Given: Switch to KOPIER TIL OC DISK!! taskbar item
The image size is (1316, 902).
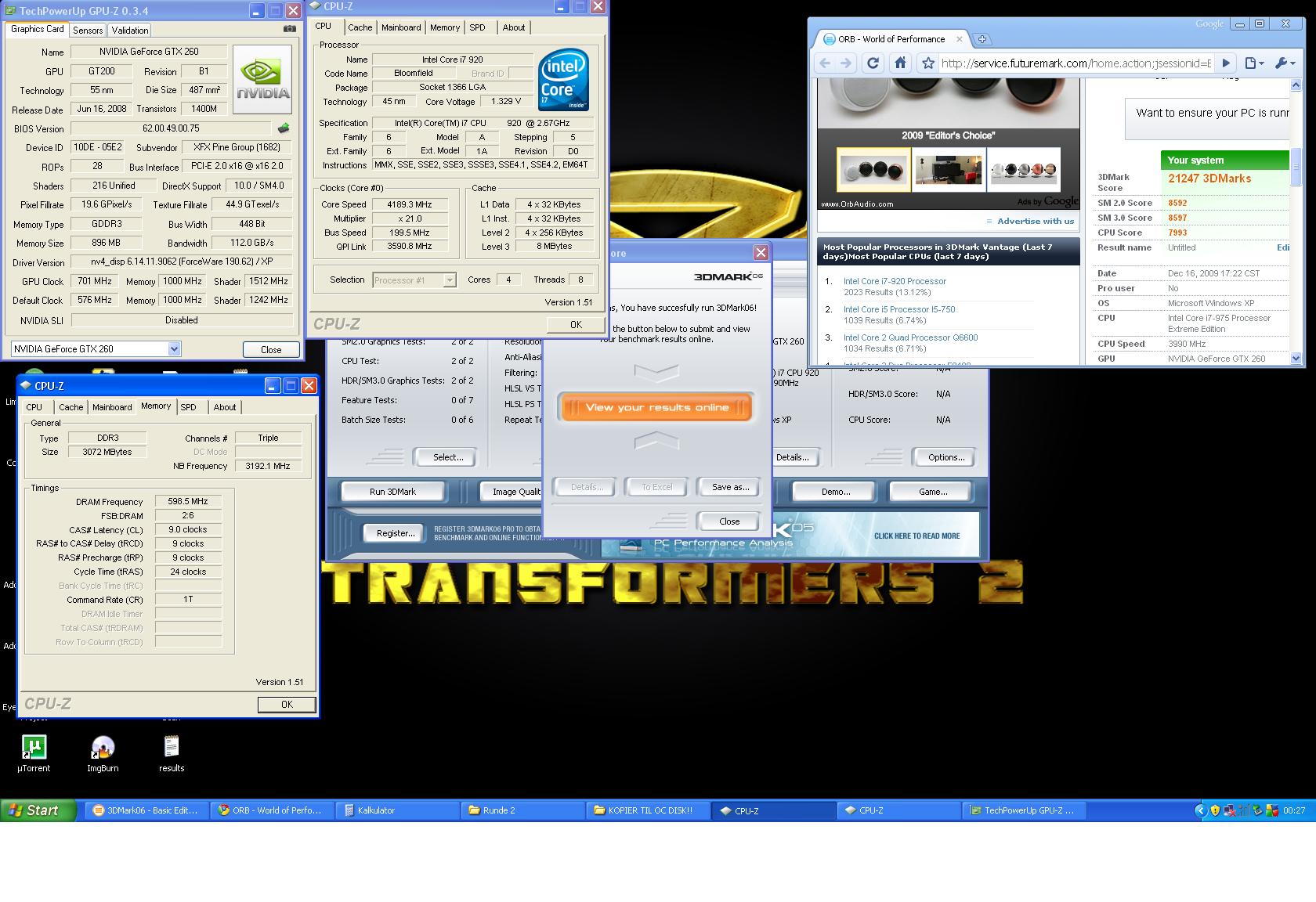Looking at the screenshot, I should 649,810.
